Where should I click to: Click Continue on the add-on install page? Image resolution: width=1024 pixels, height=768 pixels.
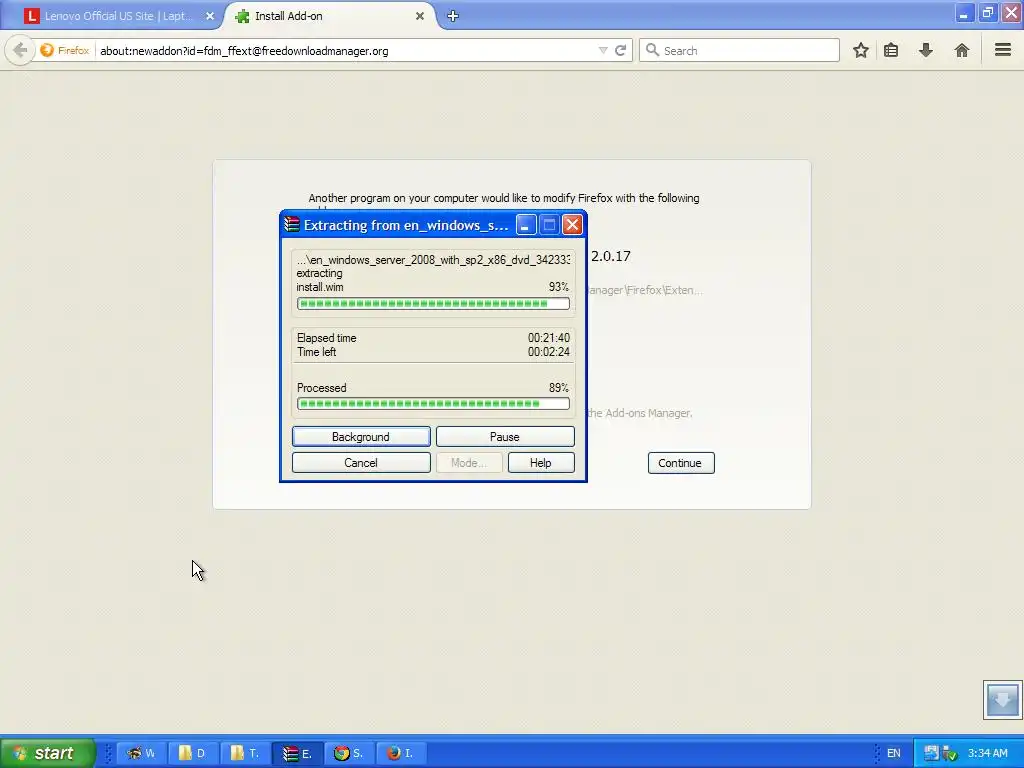[680, 463]
